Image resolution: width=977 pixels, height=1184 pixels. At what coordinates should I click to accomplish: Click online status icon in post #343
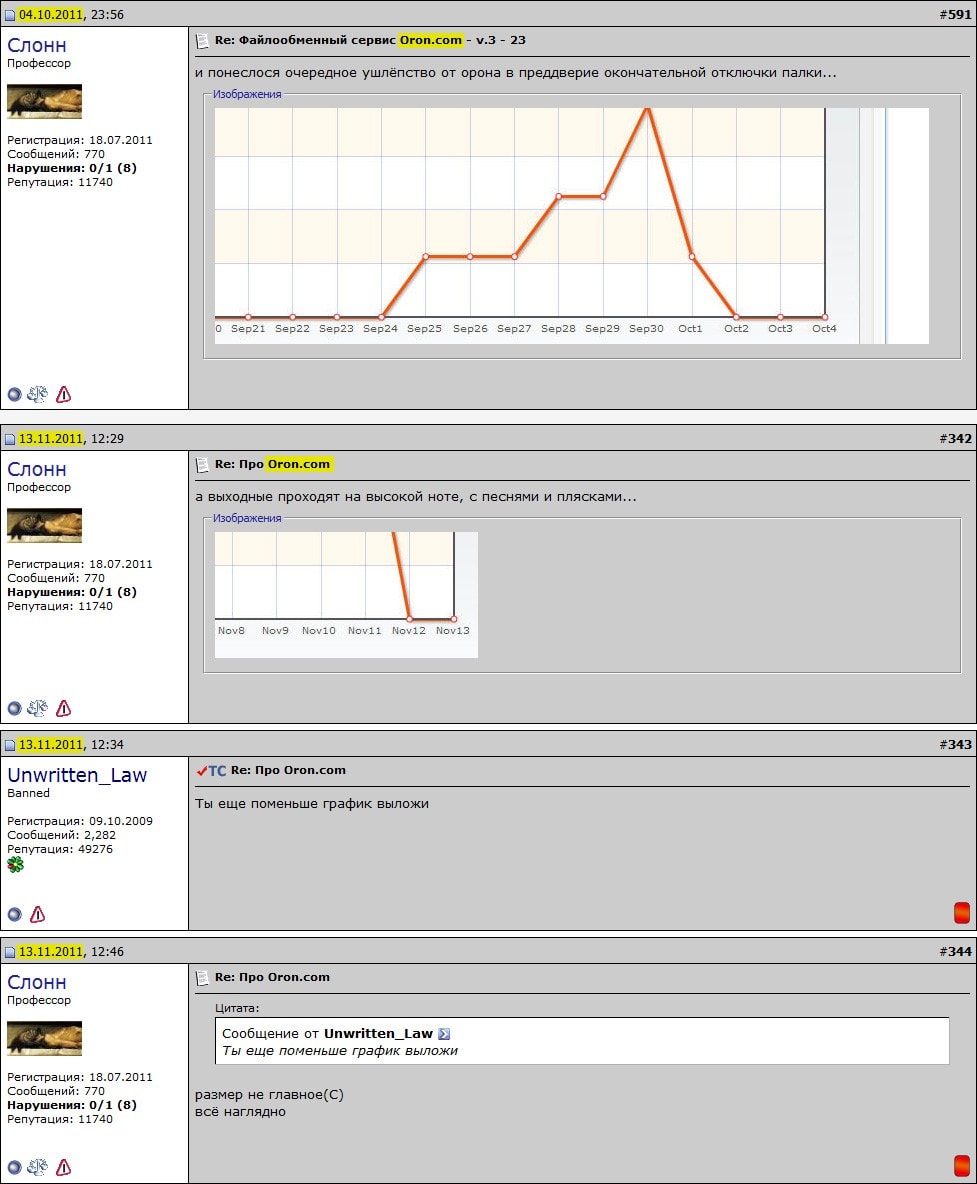pos(14,914)
